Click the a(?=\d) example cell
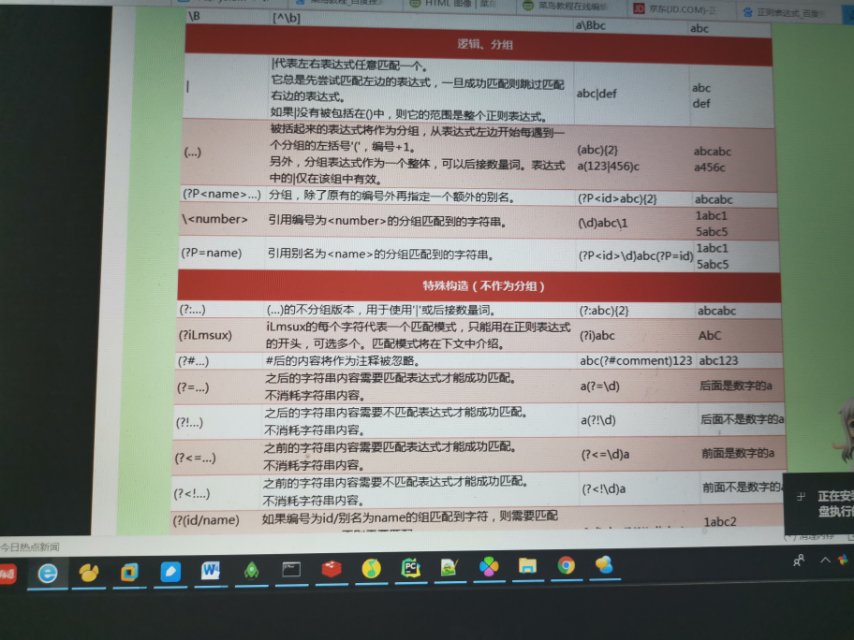The image size is (854, 640). [x=600, y=386]
